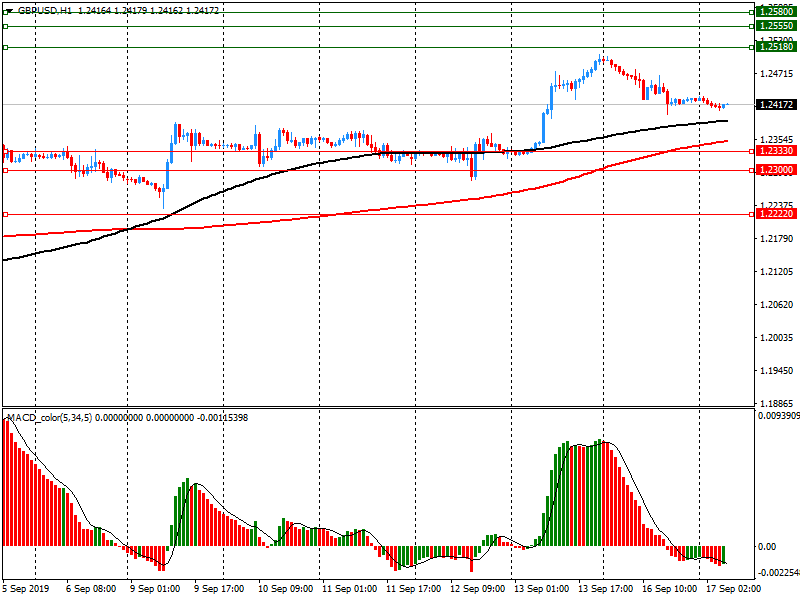
Task: Grab left handle of 1.23000 red line
Action: pos(6,170)
